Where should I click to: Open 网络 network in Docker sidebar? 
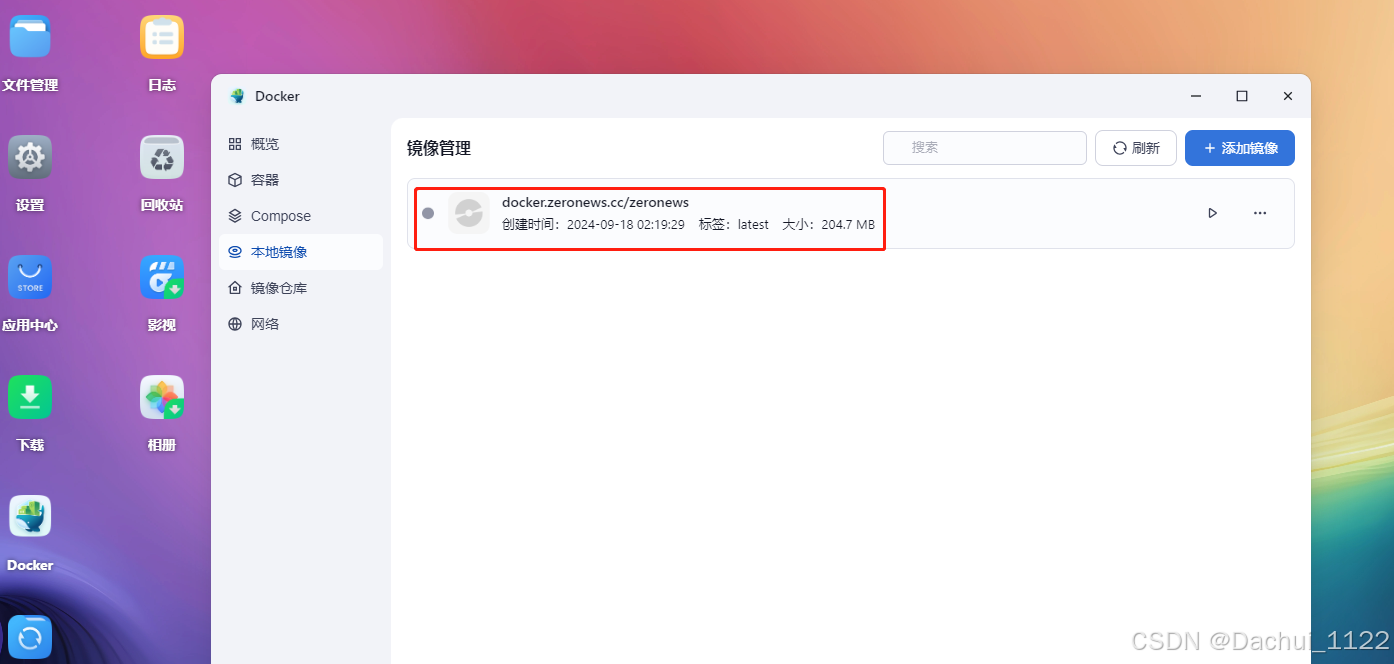coord(300,324)
